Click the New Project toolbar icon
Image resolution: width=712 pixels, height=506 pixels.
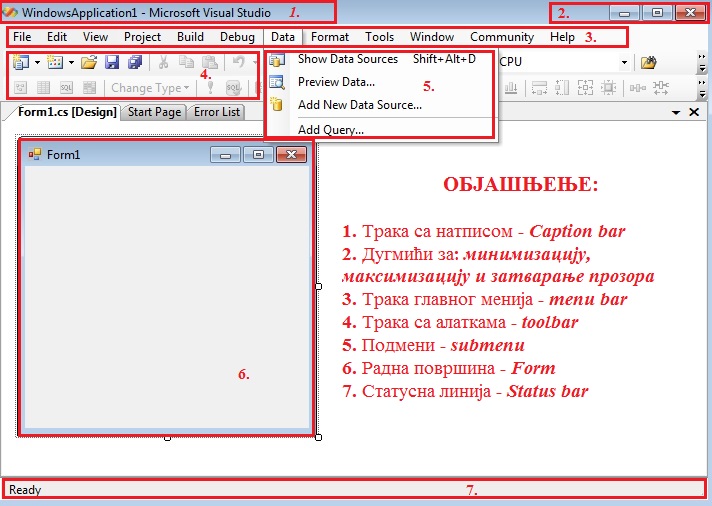point(20,62)
